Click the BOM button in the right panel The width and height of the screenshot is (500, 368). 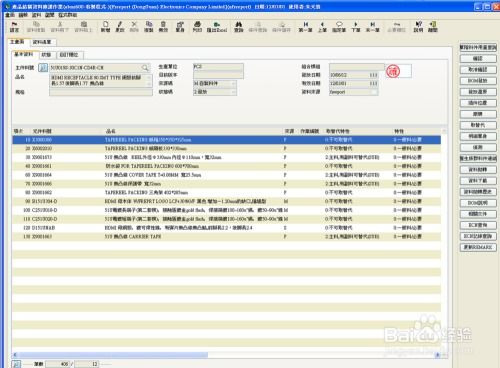478,81
